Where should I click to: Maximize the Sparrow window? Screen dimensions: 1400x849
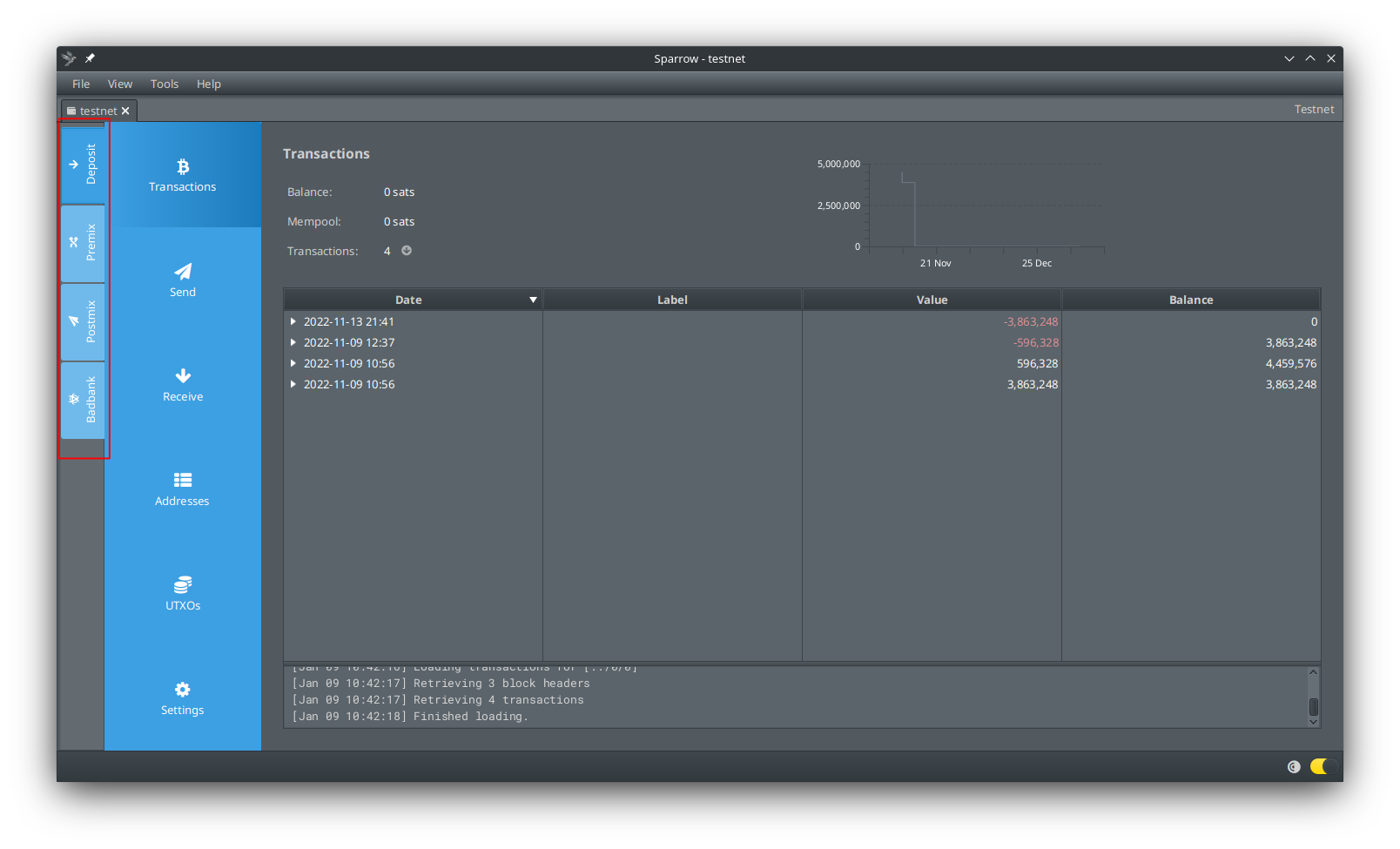pyautogui.click(x=1310, y=58)
